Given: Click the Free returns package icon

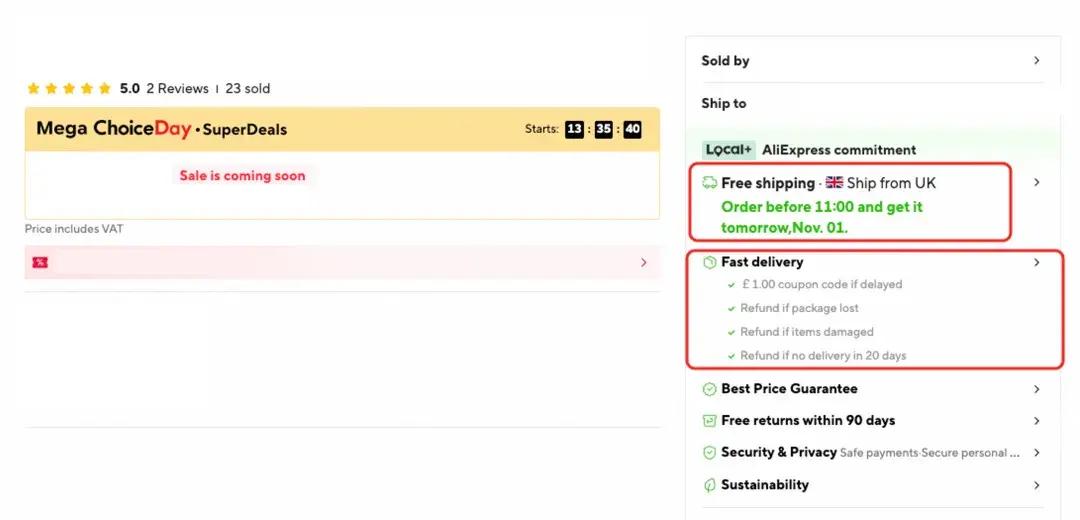Looking at the screenshot, I should coord(709,421).
